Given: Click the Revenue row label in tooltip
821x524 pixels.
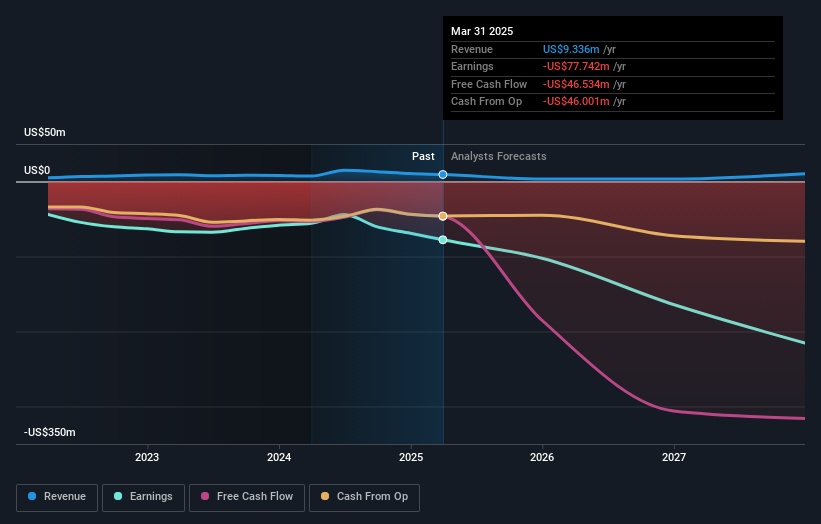Looking at the screenshot, I should [472, 49].
